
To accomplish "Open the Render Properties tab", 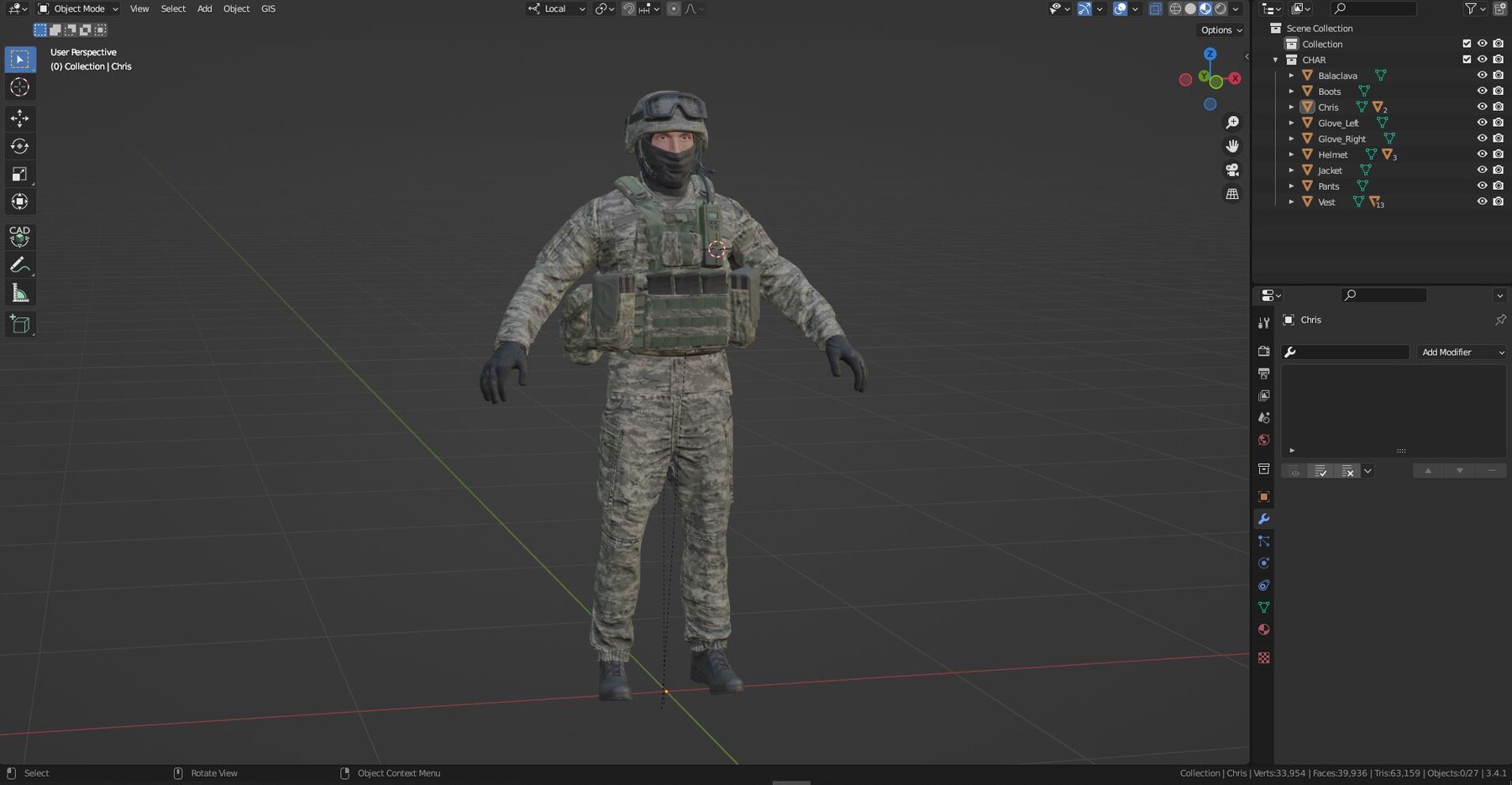I will pyautogui.click(x=1263, y=352).
